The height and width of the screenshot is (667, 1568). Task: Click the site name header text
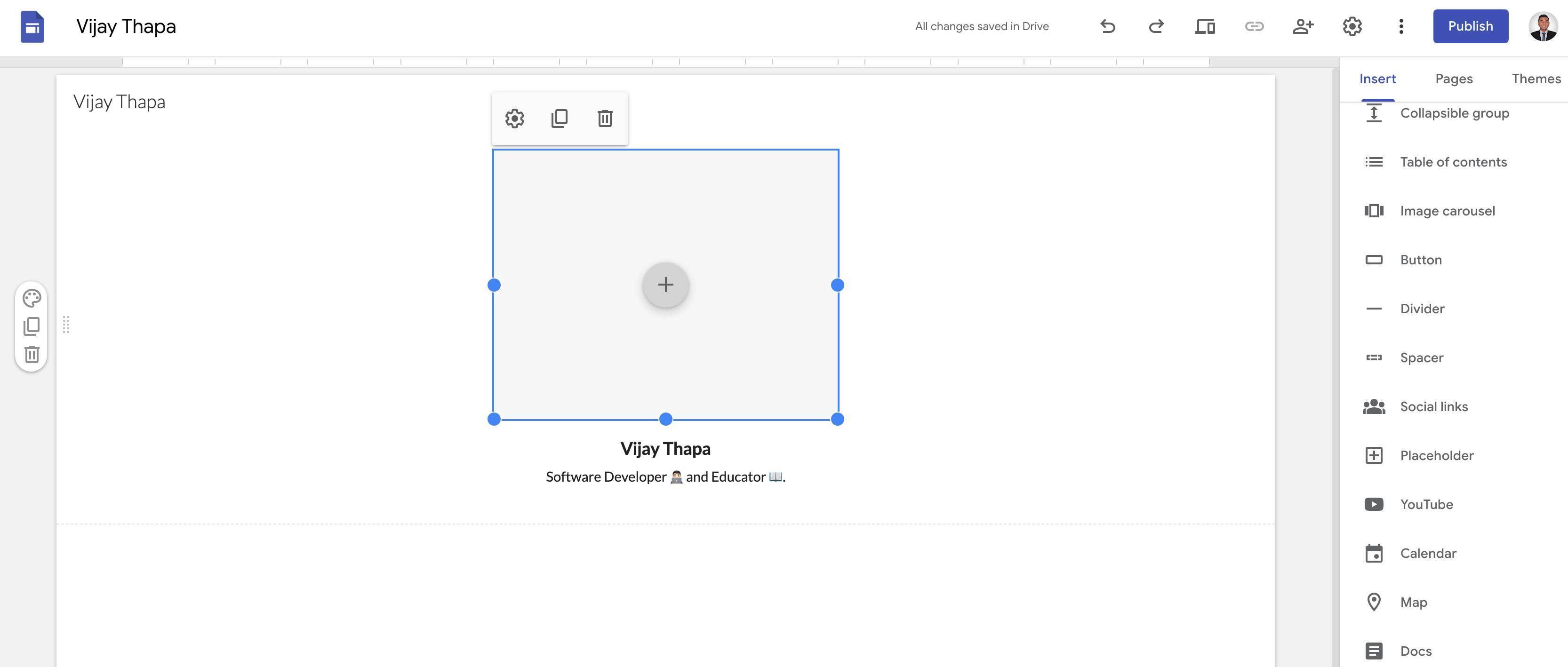120,102
